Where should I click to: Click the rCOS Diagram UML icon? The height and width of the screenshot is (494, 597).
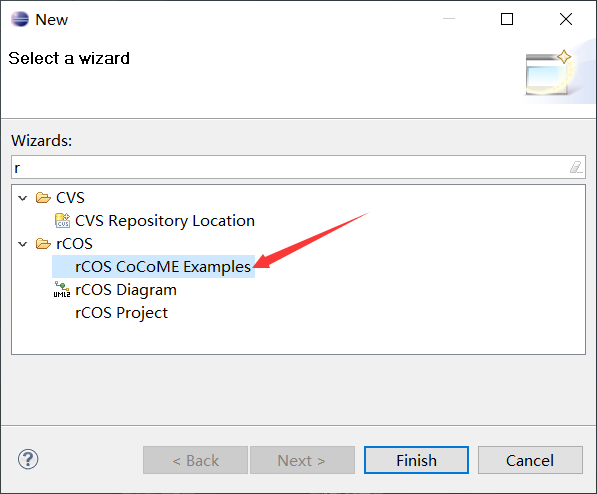[62, 289]
